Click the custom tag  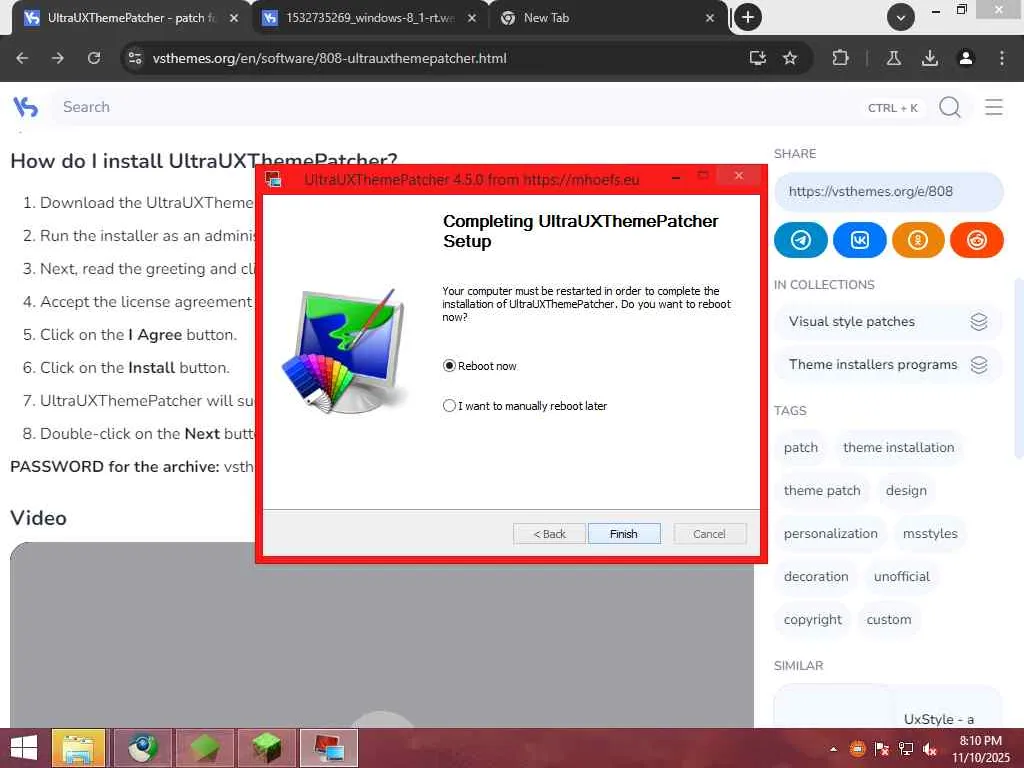(x=889, y=620)
